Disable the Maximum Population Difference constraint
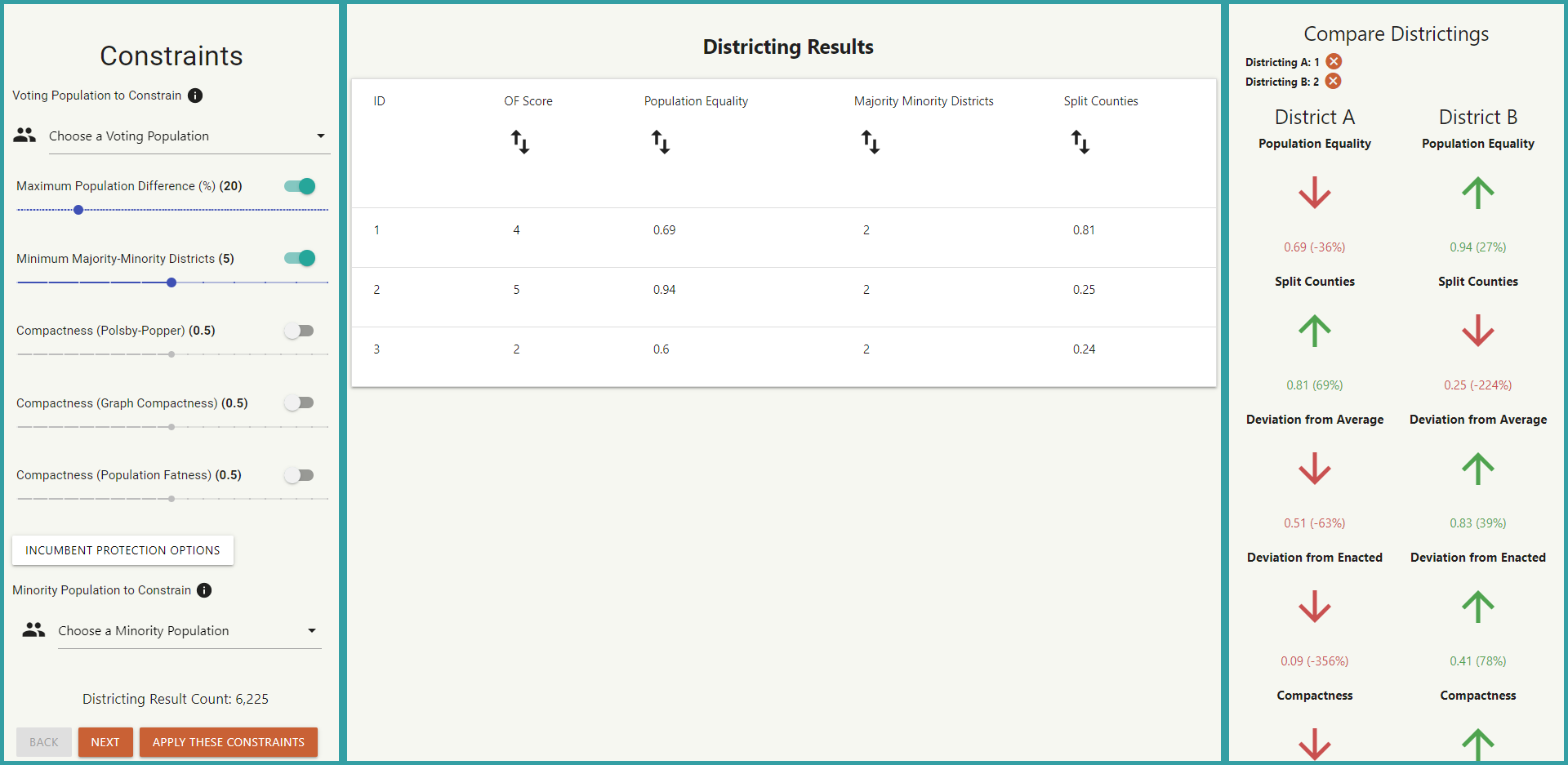This screenshot has width=1568, height=765. [299, 186]
